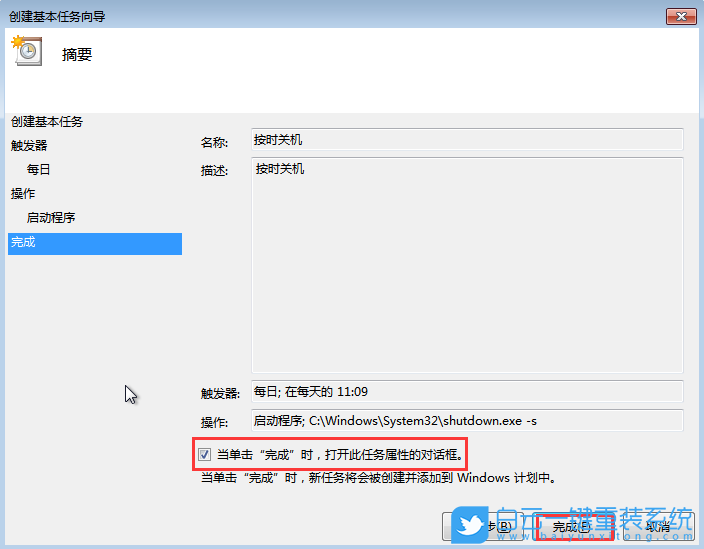
Task: Select the 启动程序 step in sidebar
Action: pos(51,218)
